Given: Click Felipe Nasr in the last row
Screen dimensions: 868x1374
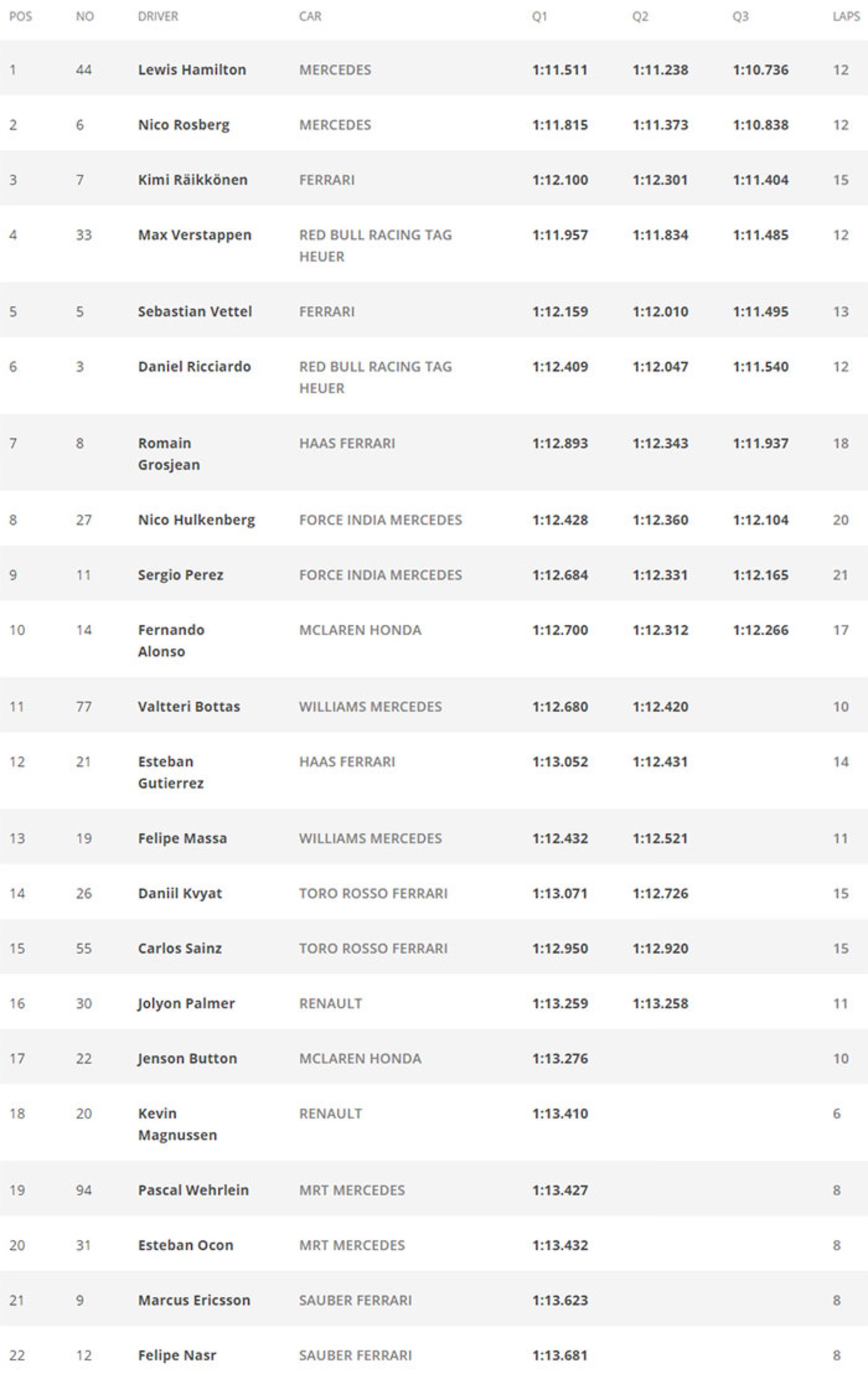Looking at the screenshot, I should point(177,1355).
